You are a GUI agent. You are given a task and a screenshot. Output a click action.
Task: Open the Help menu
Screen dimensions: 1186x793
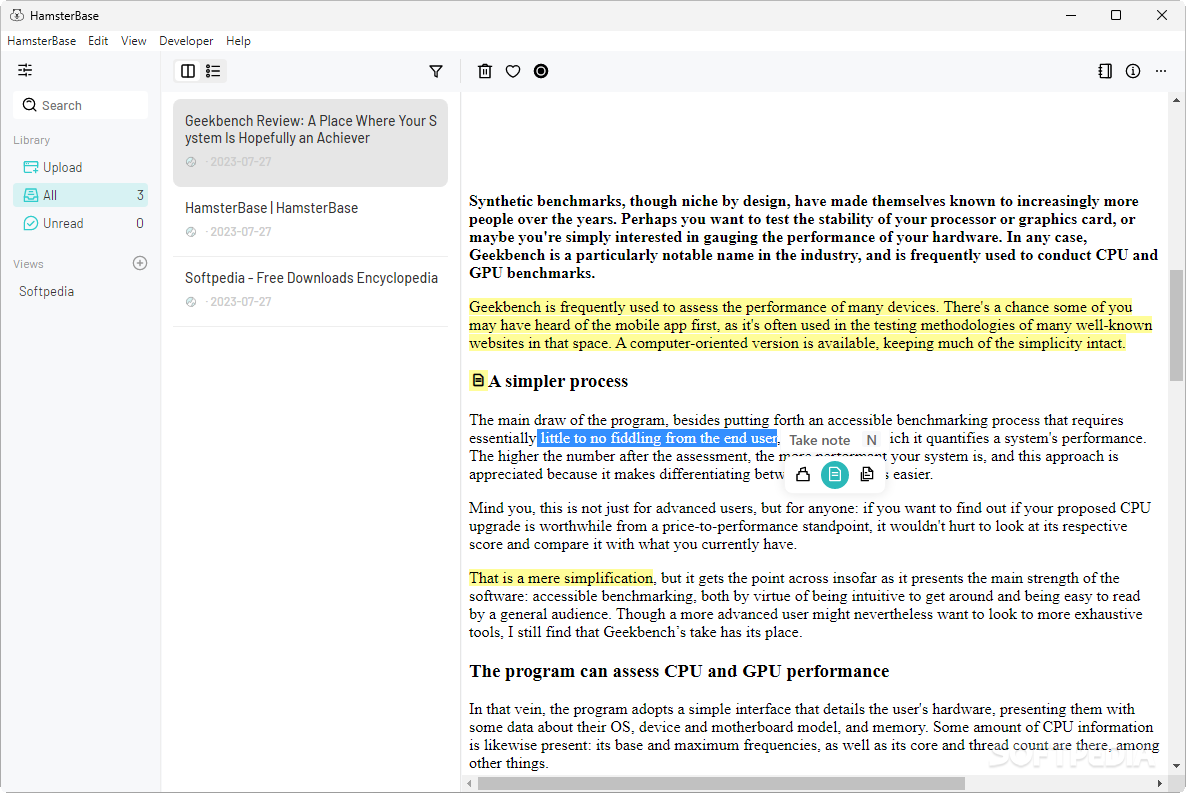pyautogui.click(x=238, y=41)
